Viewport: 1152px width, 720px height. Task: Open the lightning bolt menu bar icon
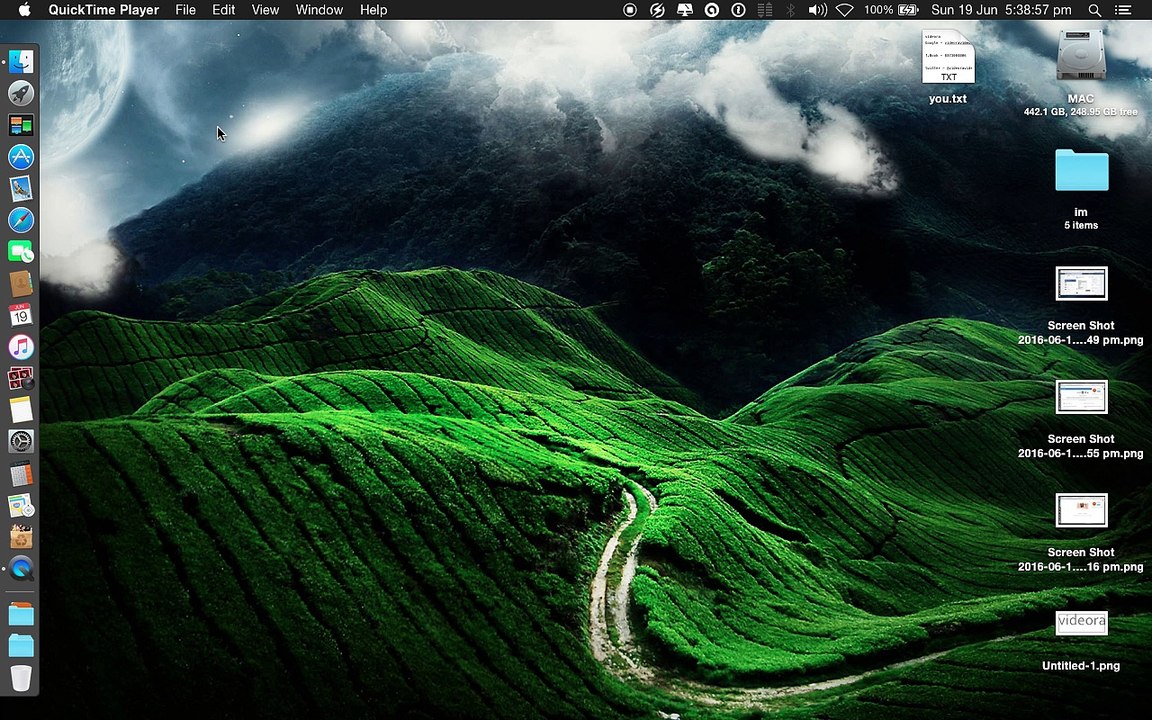658,10
